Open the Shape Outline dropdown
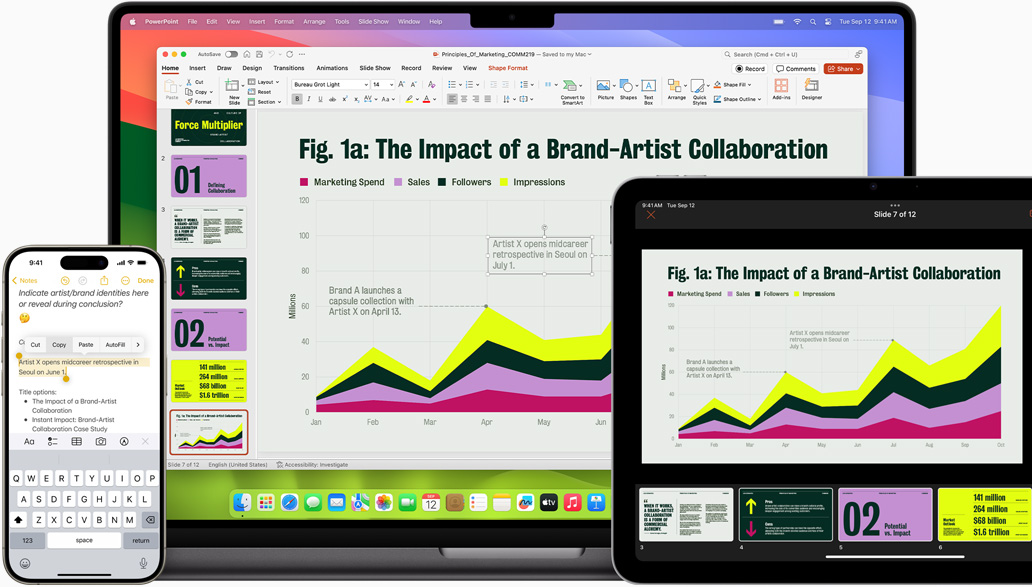Screen dimensions: 1032x587 pos(737,98)
